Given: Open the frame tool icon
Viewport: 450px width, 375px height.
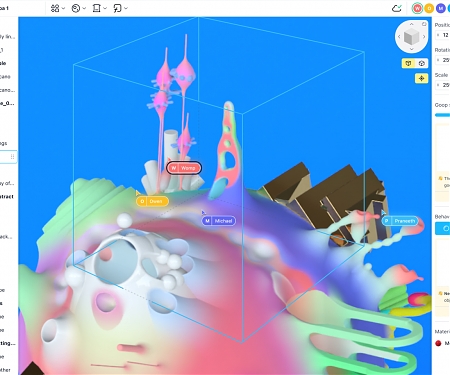Looking at the screenshot, I should click(x=96, y=8).
